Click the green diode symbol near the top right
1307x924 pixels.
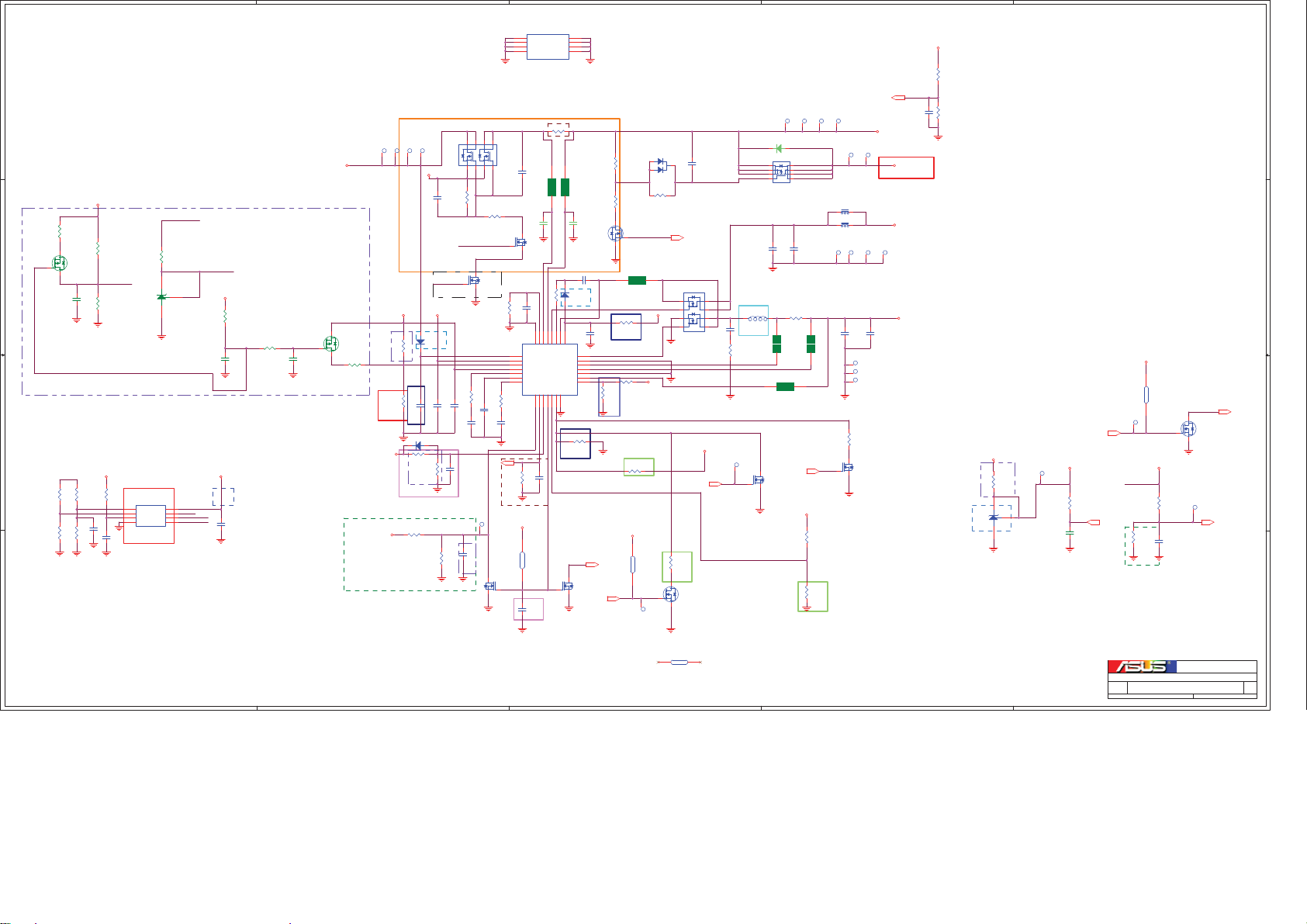tap(778, 148)
